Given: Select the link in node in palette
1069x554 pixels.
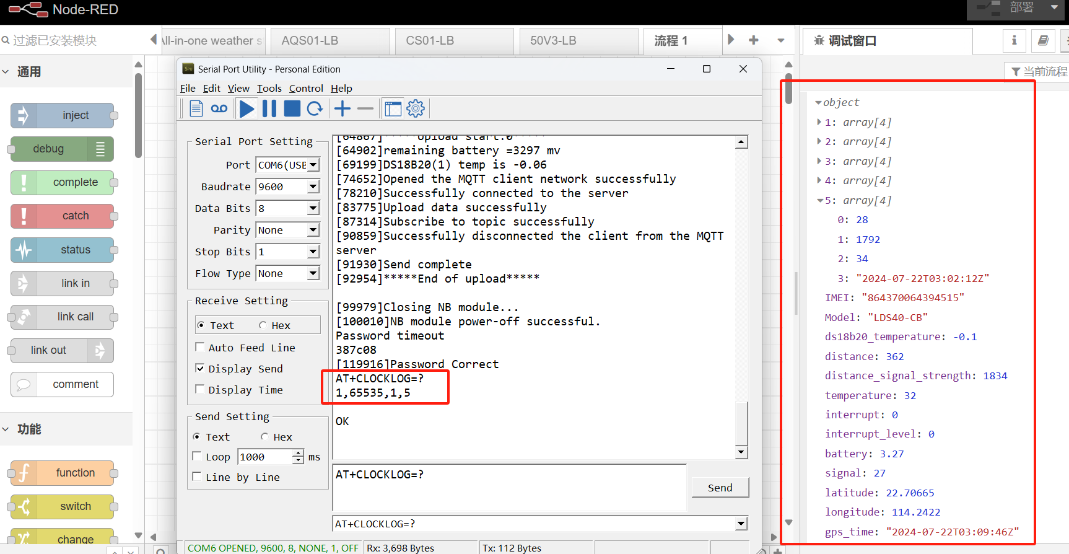Looking at the screenshot, I should [x=62, y=283].
